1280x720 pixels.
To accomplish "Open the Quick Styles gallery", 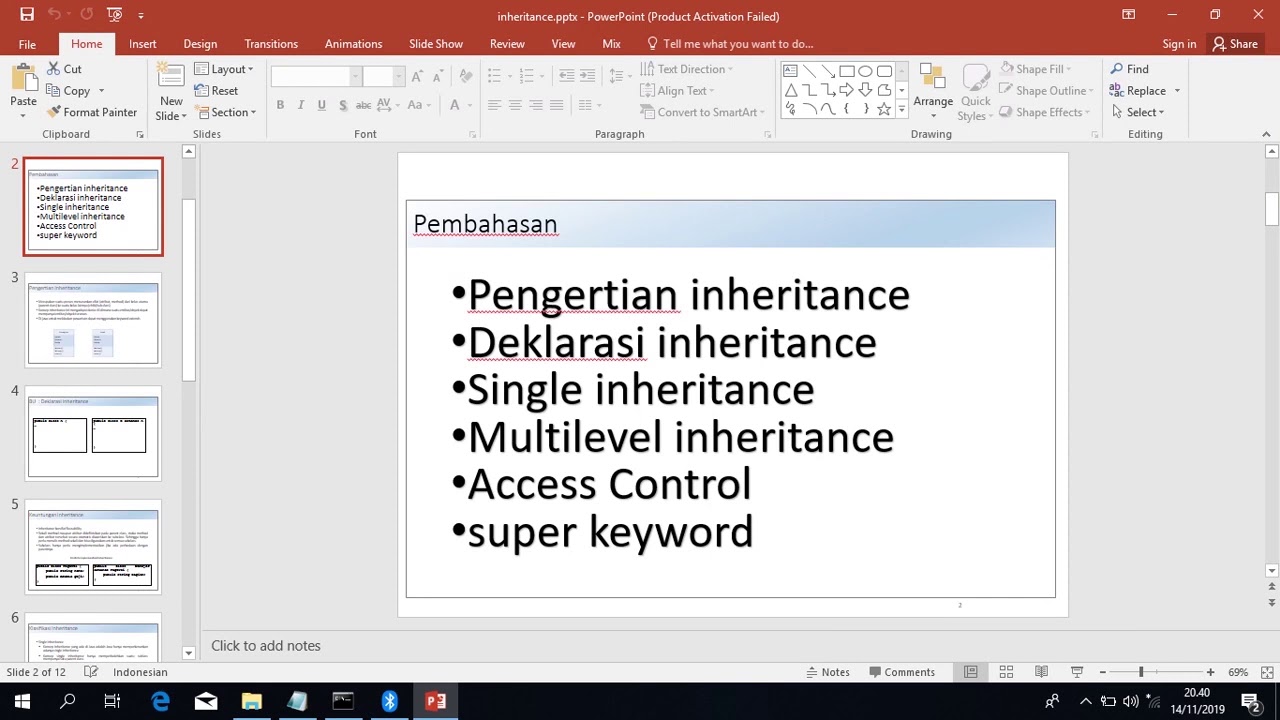I will point(975,93).
